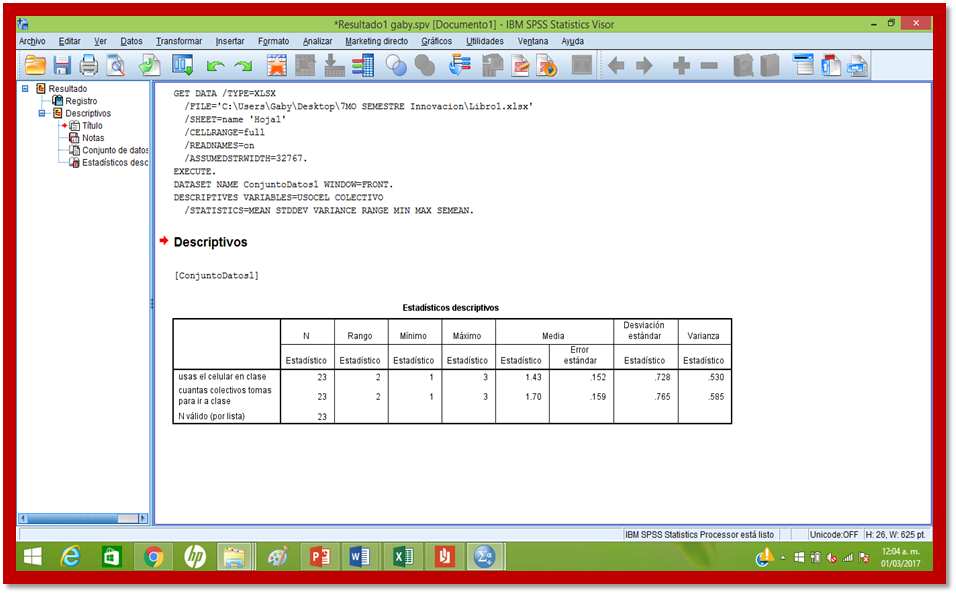The width and height of the screenshot is (956, 594).
Task: Click the blue overlapping circles toolbar icon
Action: pyautogui.click(x=396, y=65)
